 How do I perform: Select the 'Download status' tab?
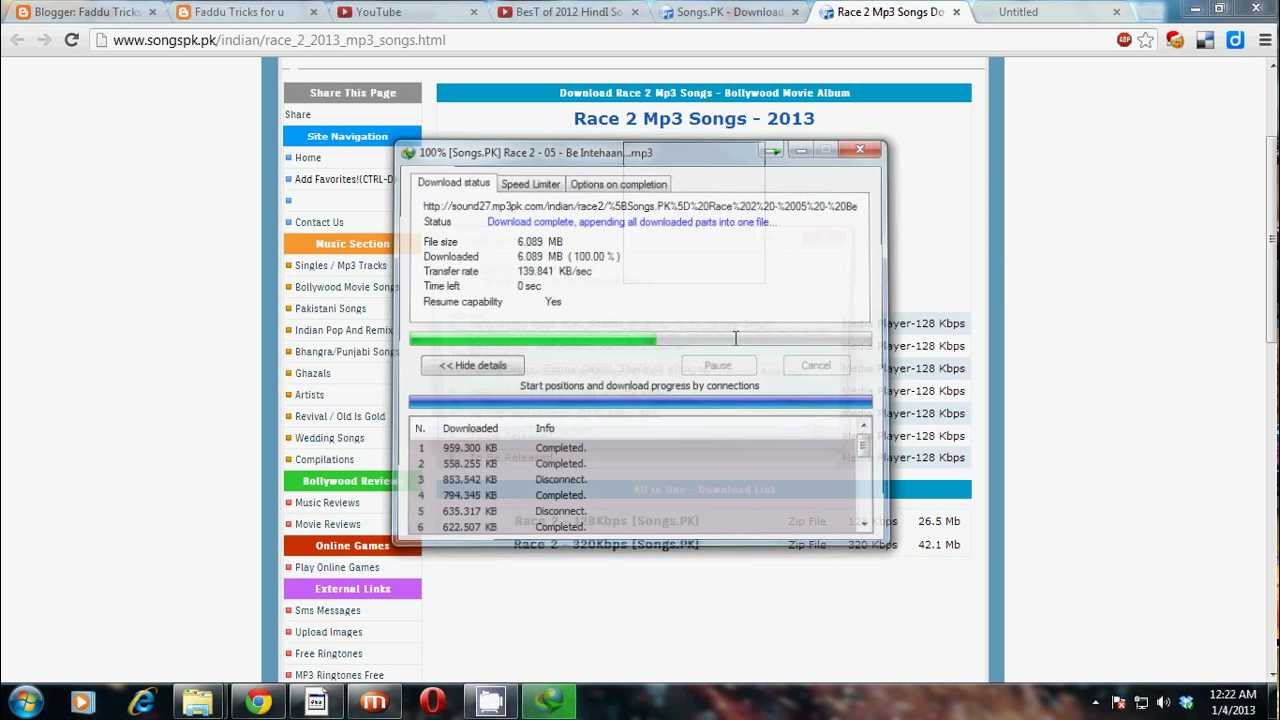[453, 183]
